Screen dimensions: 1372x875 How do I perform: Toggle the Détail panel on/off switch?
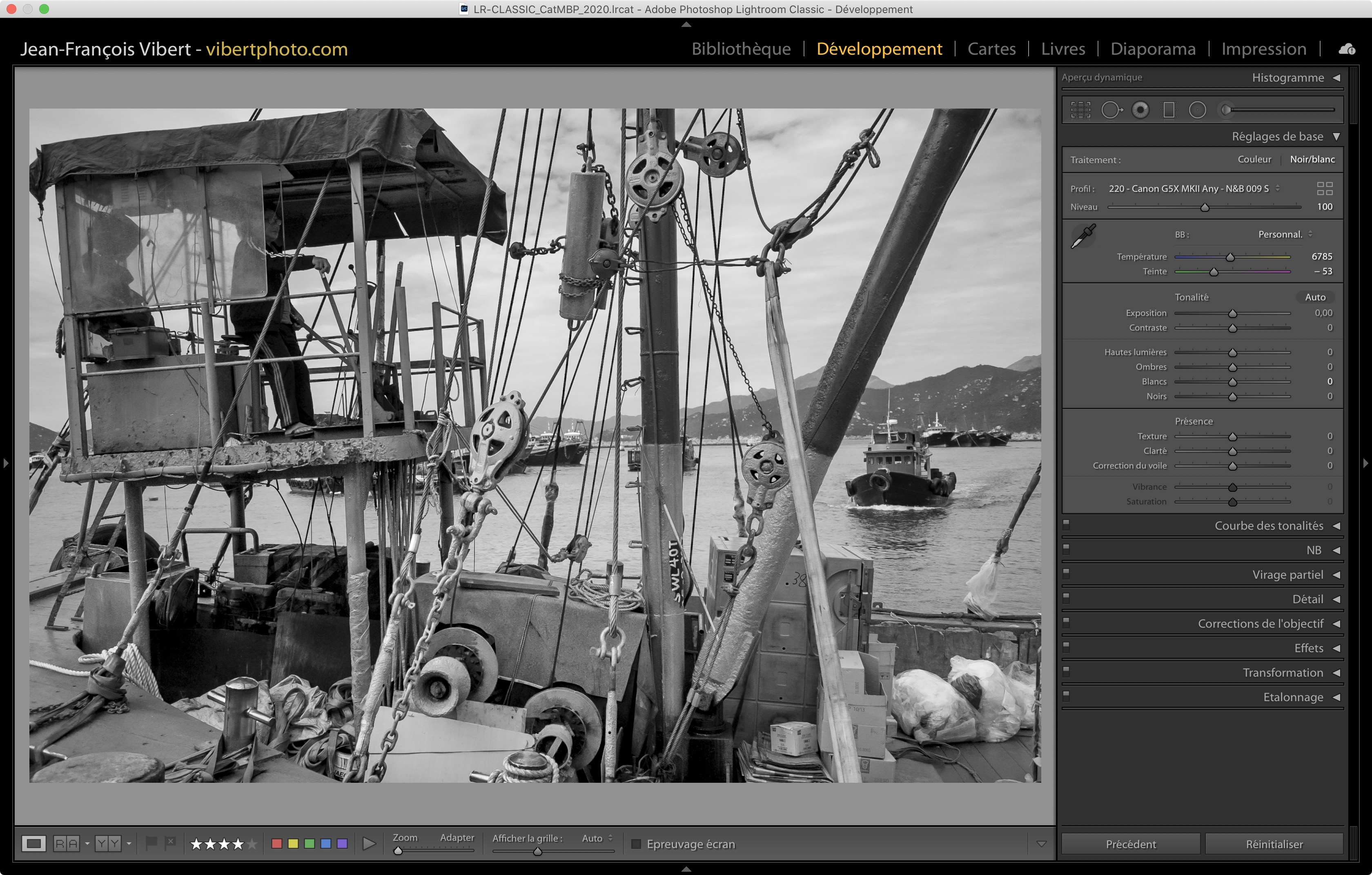1066,598
